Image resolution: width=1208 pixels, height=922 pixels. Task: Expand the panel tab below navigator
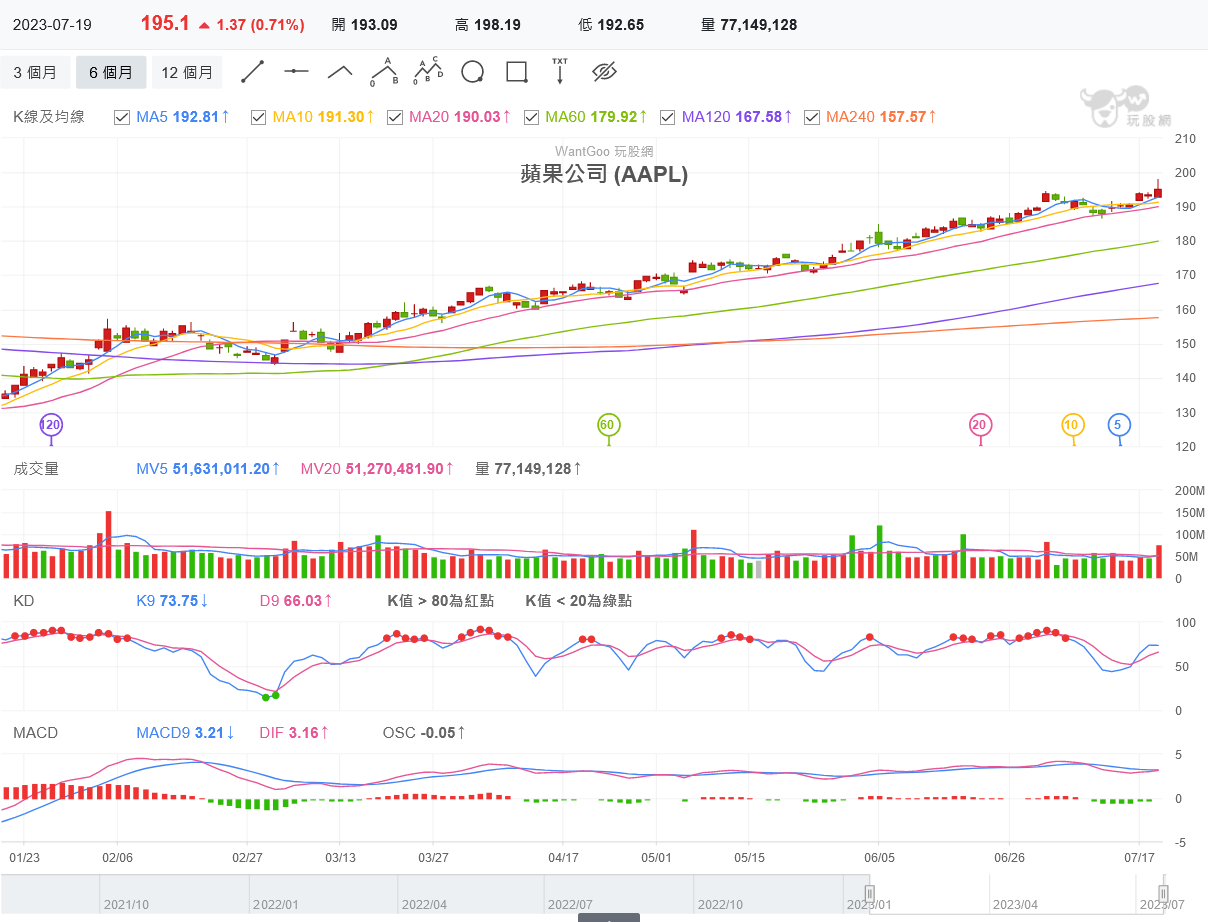[609, 917]
